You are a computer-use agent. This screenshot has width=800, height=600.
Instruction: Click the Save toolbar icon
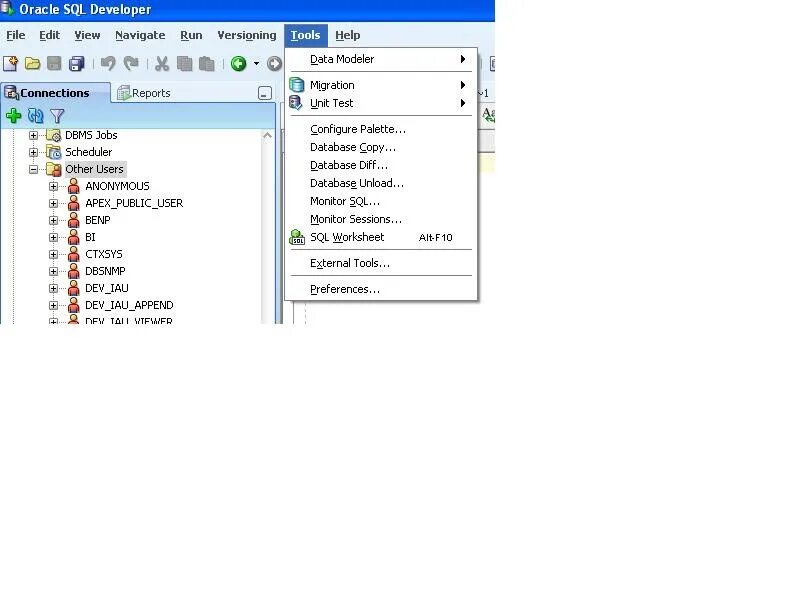click(54, 64)
